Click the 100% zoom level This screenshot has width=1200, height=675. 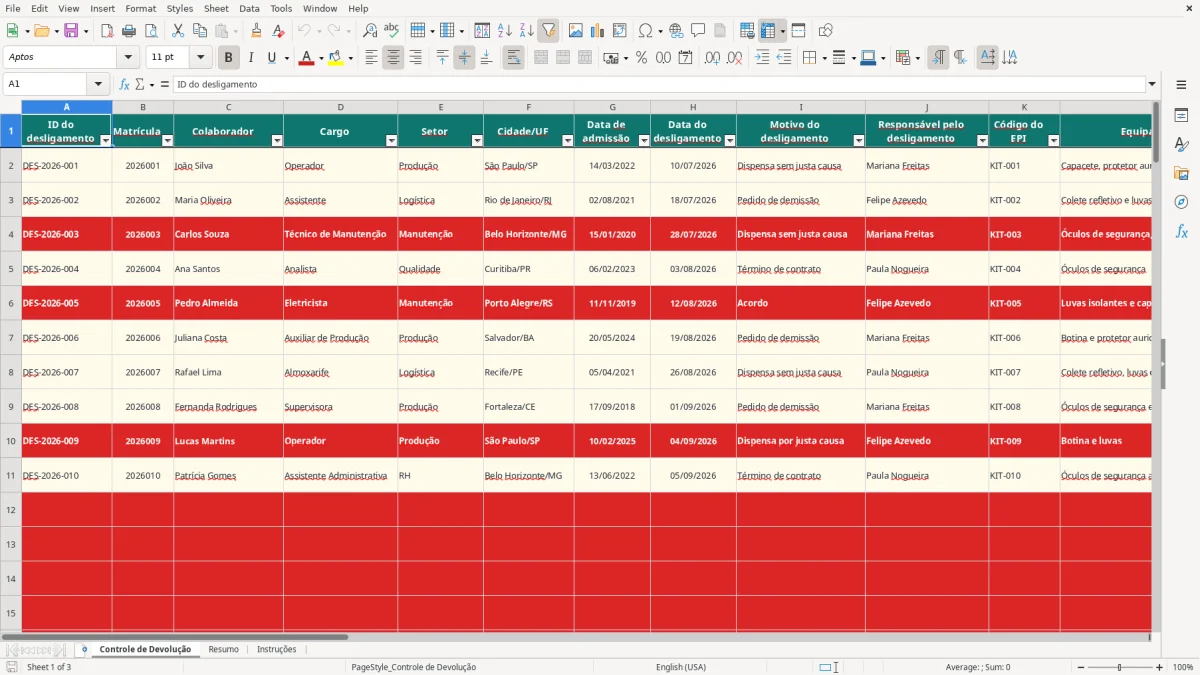click(x=1182, y=667)
